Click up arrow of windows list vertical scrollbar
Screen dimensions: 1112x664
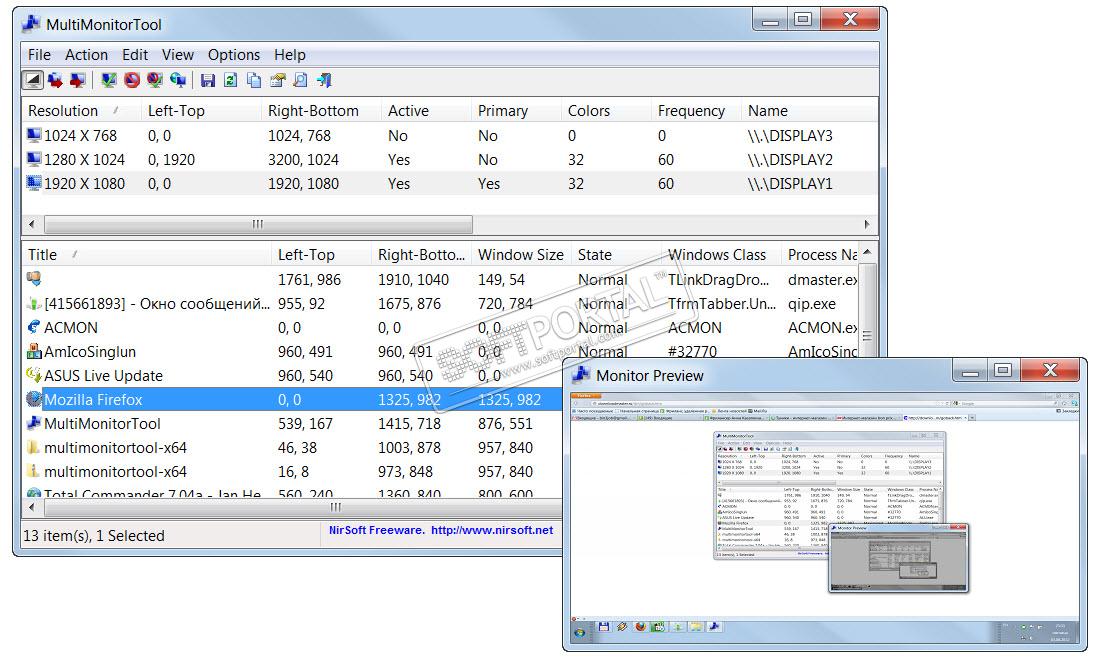[867, 253]
